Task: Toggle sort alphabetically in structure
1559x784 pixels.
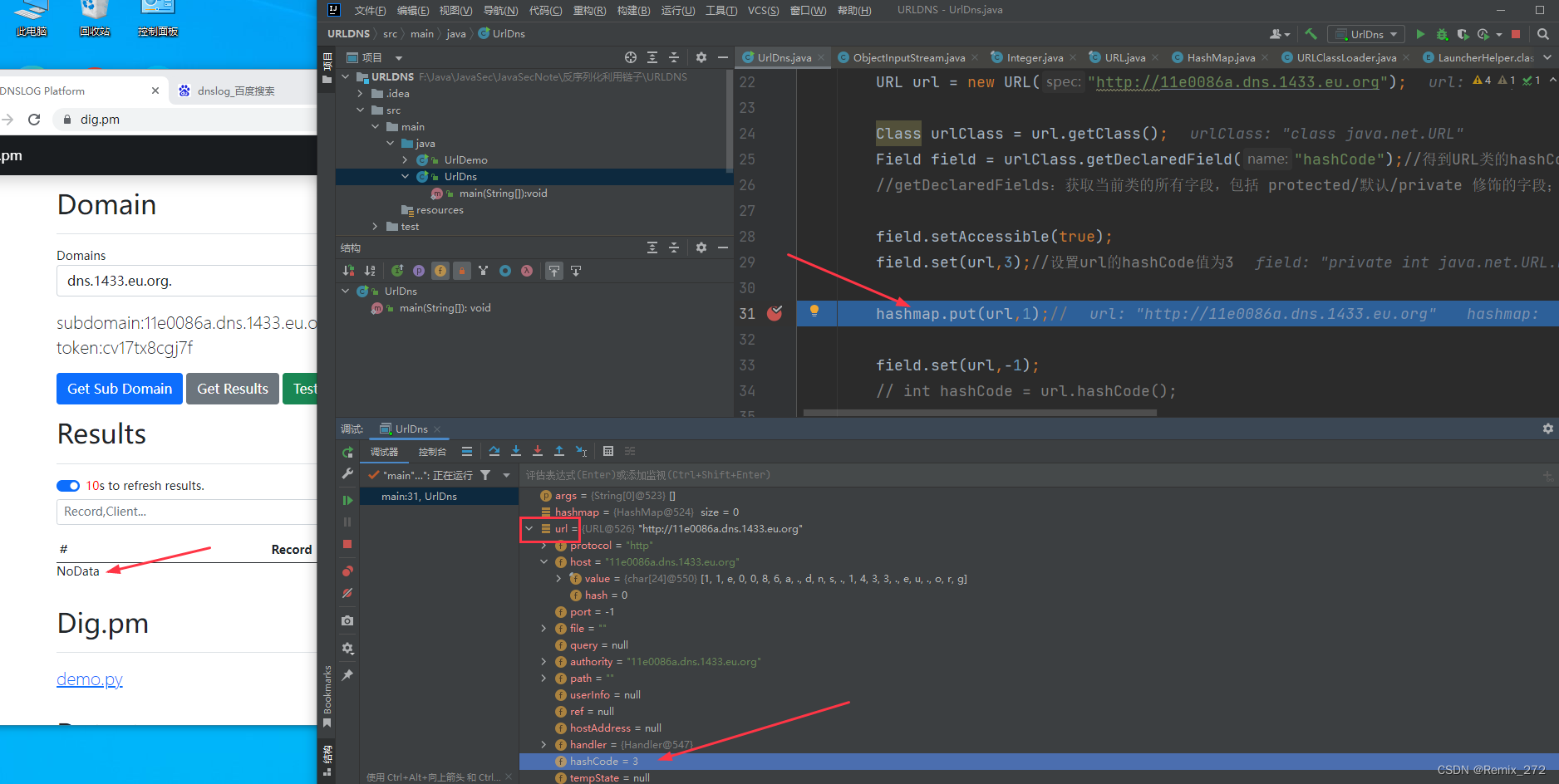Action: tap(370, 271)
